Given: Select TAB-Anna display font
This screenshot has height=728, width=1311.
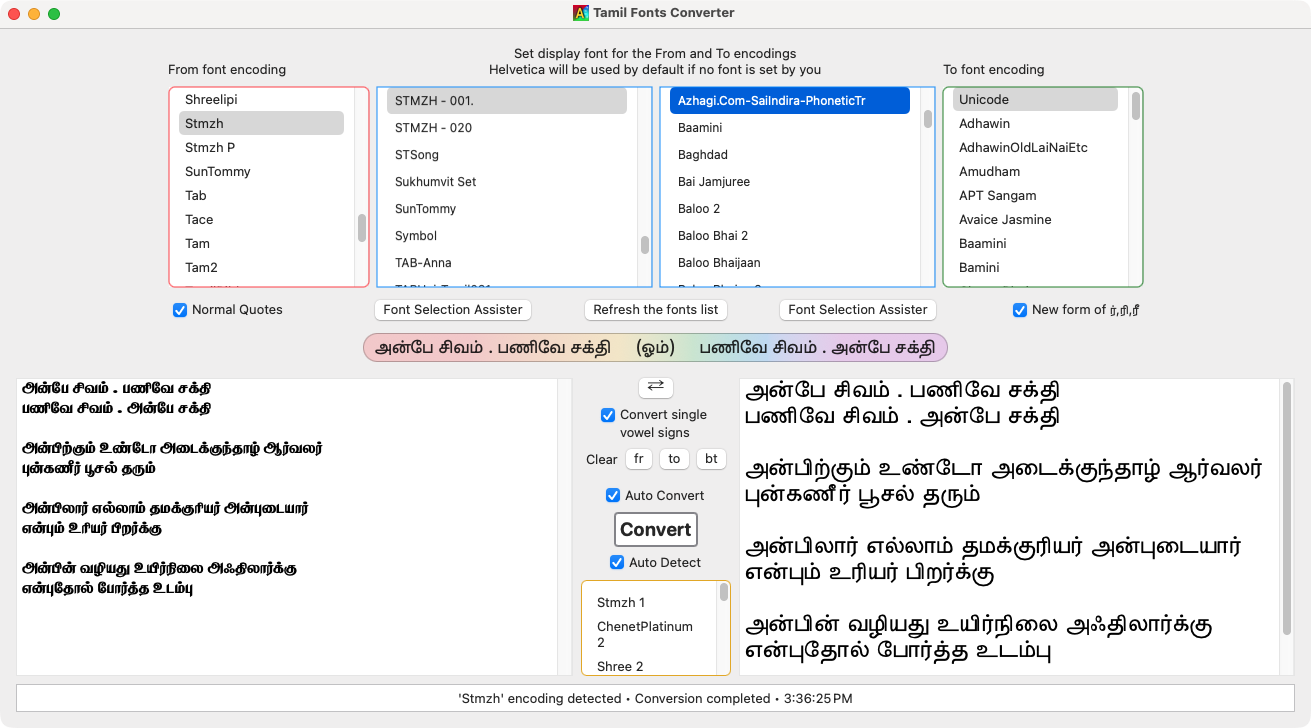Looking at the screenshot, I should pos(507,263).
